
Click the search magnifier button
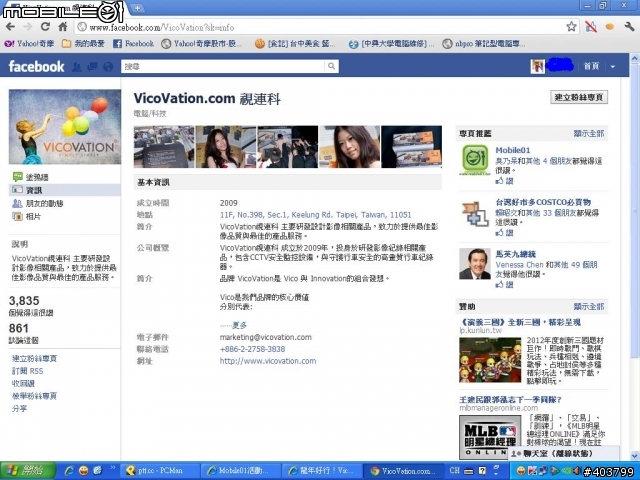[x=331, y=66]
